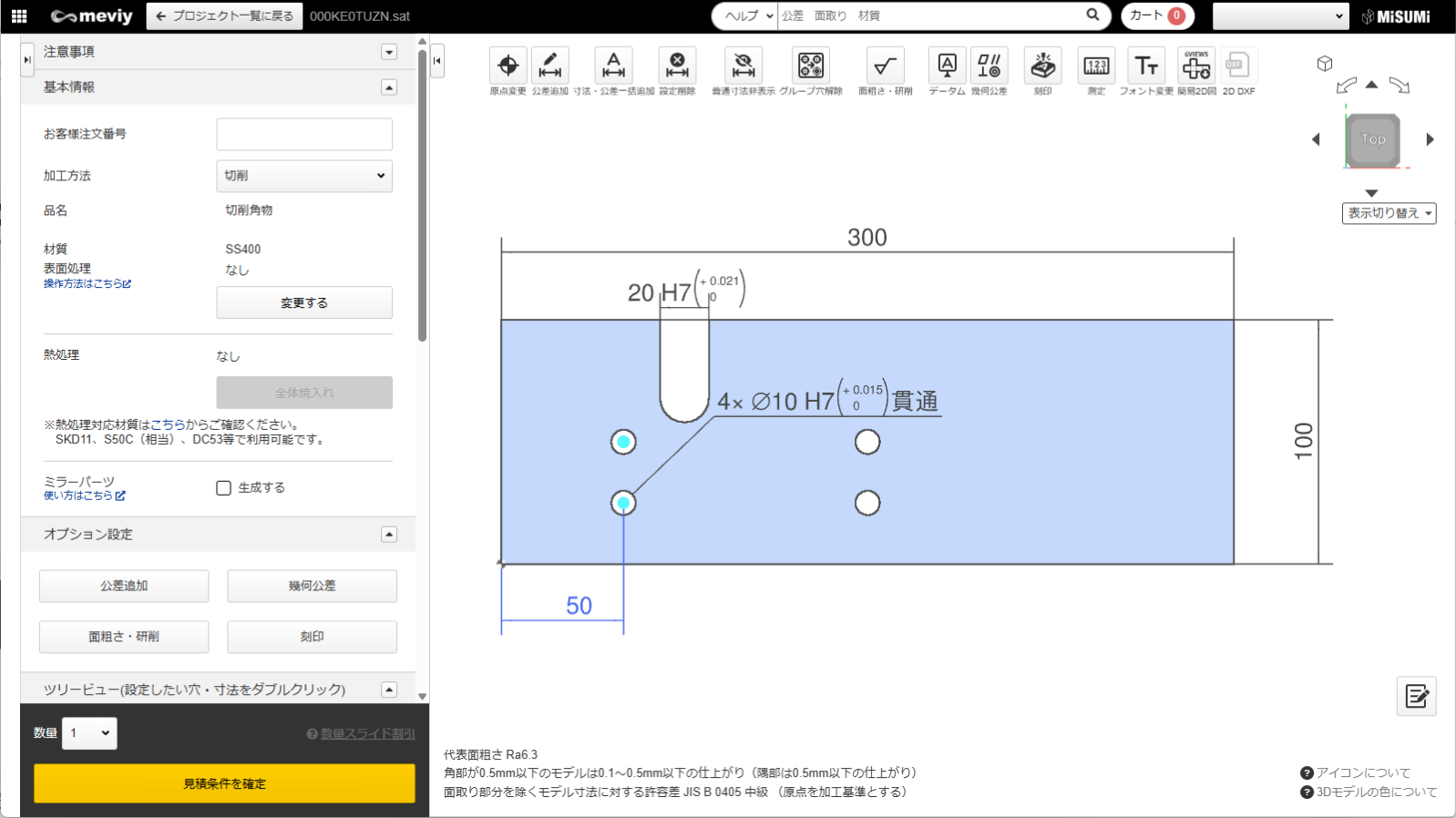The height and width of the screenshot is (818, 1456).
Task: Enable the ミラーパーツ 生成する checkbox
Action: [x=224, y=488]
